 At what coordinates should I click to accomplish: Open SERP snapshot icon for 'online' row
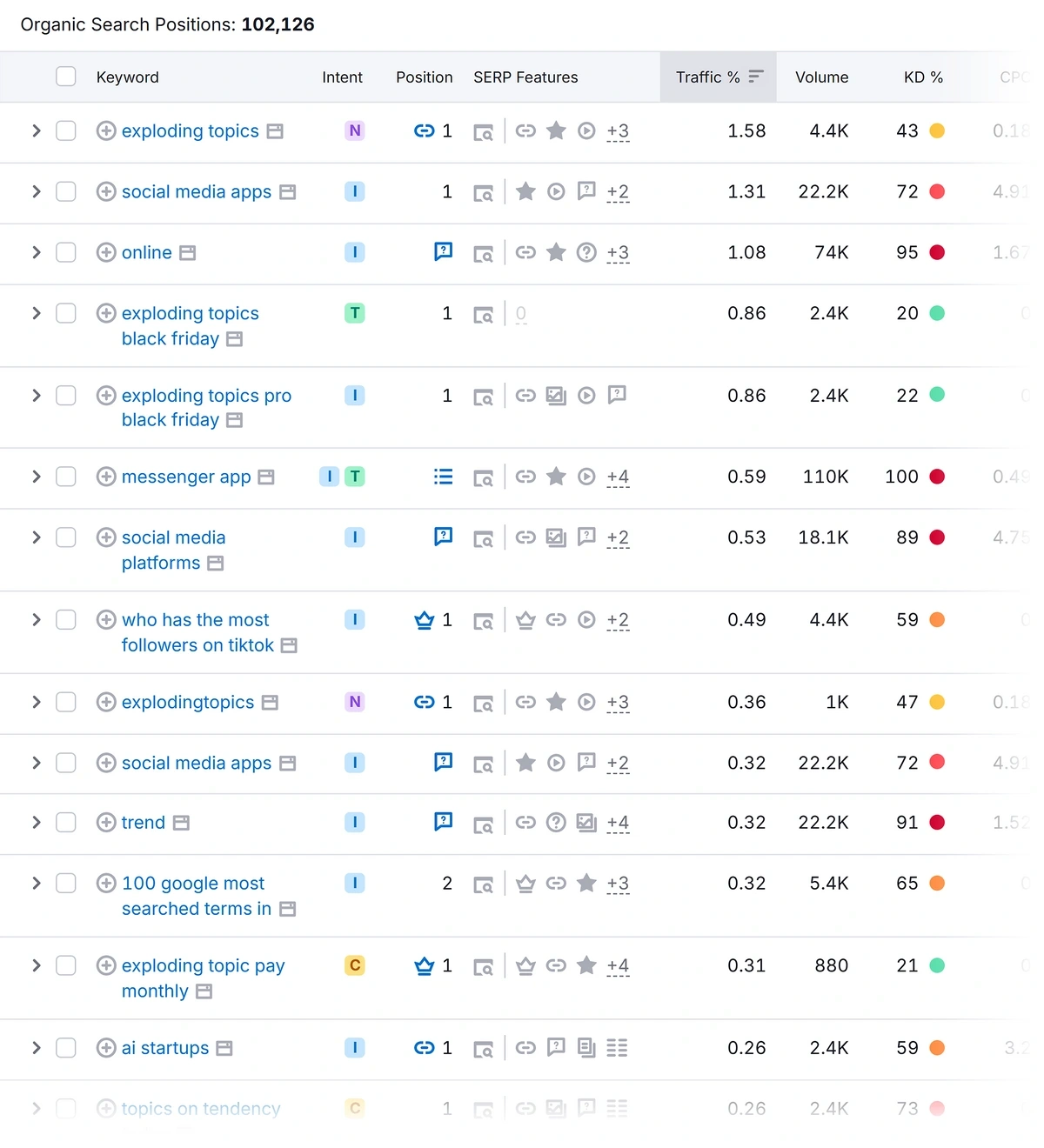483,253
